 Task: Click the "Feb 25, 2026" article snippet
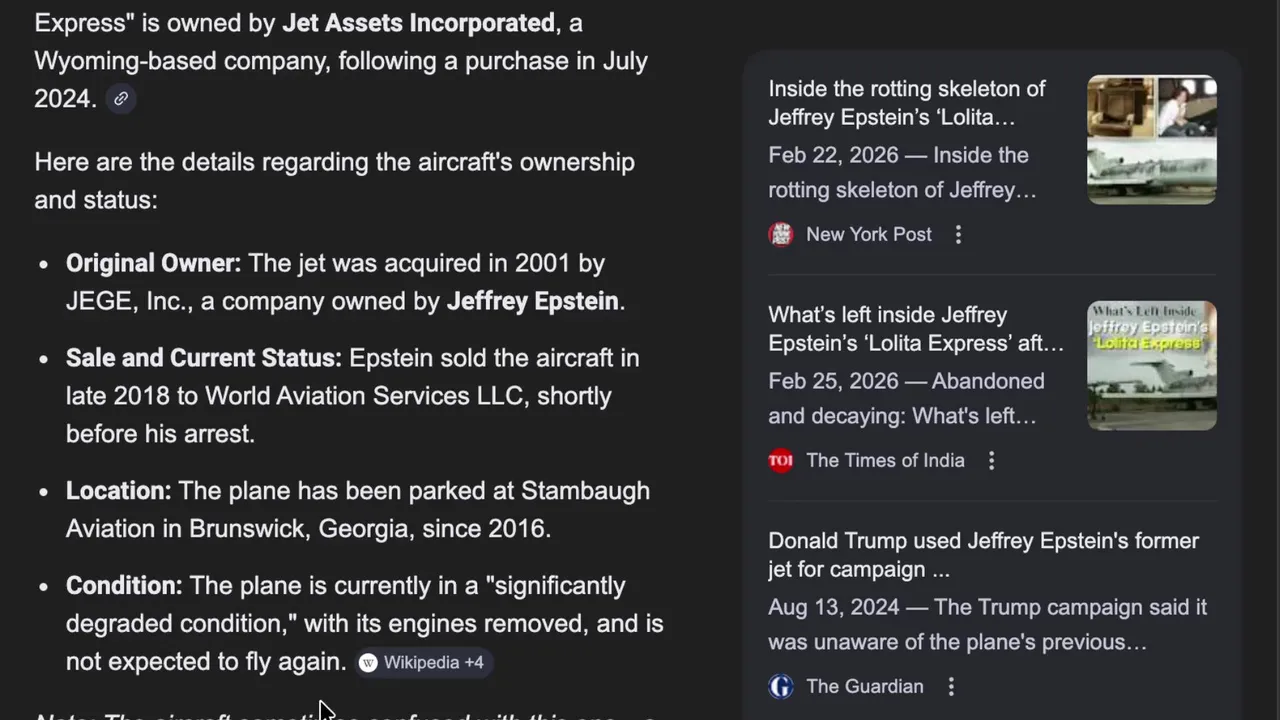pyautogui.click(x=905, y=398)
